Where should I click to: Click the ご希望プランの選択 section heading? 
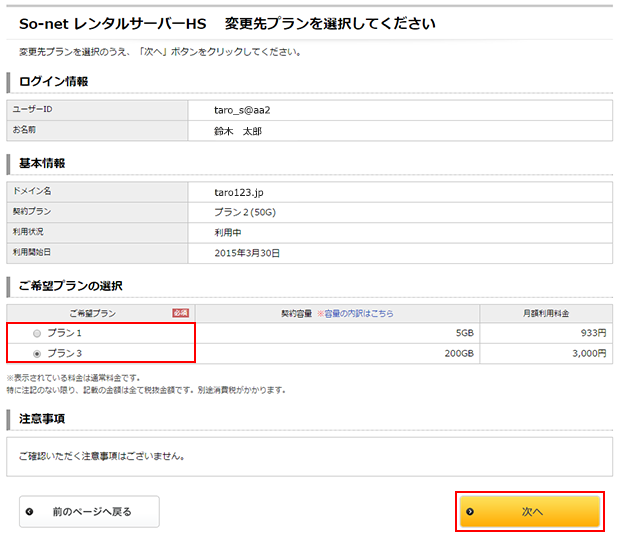tap(70, 286)
